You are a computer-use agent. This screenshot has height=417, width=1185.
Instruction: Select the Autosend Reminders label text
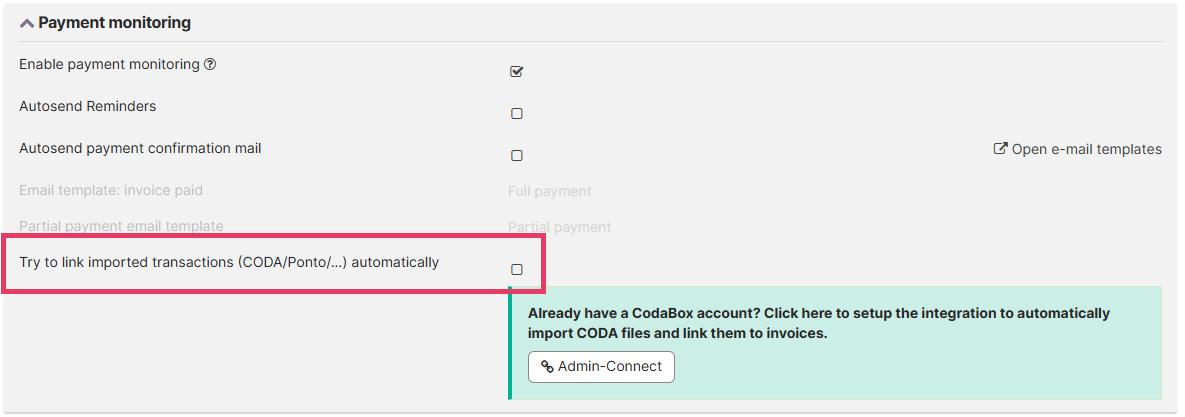pyautogui.click(x=88, y=106)
